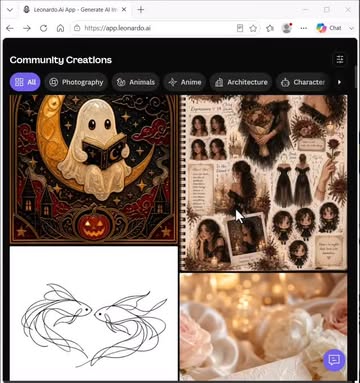The width and height of the screenshot is (360, 383).
Task: Open Copilot Chat button
Action: tap(329, 28)
